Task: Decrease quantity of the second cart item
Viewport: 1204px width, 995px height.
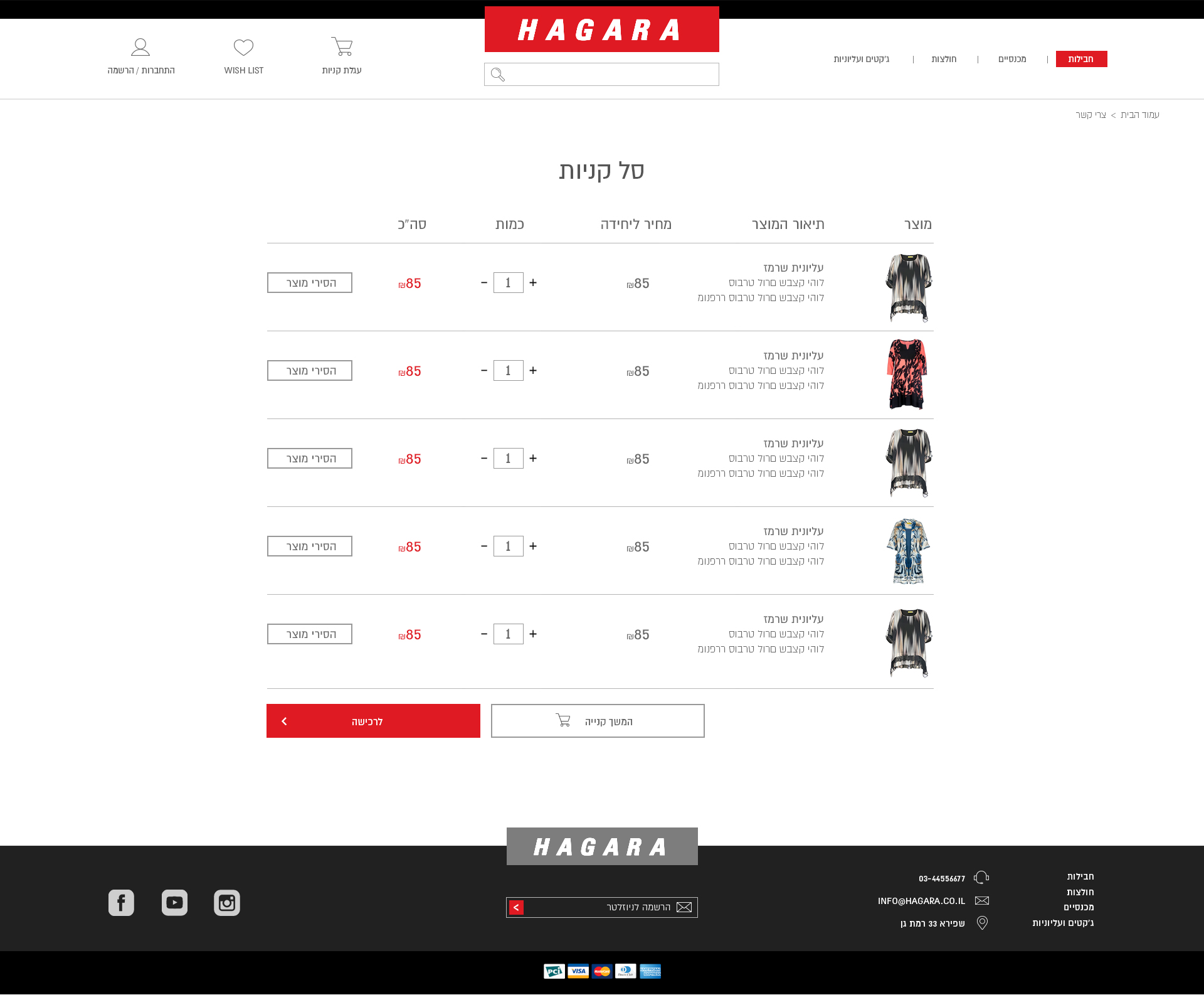Action: coord(484,371)
